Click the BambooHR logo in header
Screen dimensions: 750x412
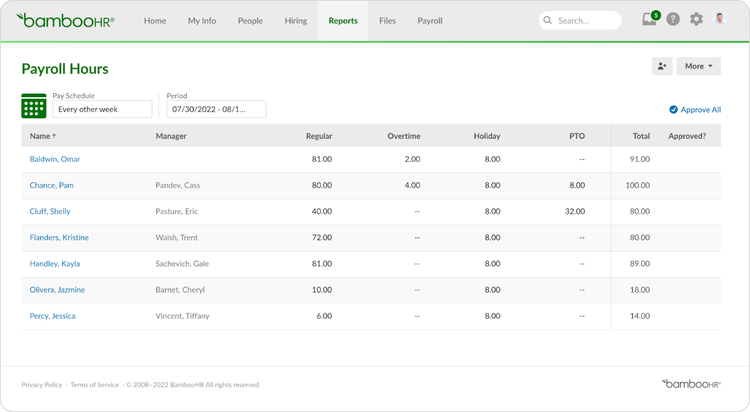[65, 21]
